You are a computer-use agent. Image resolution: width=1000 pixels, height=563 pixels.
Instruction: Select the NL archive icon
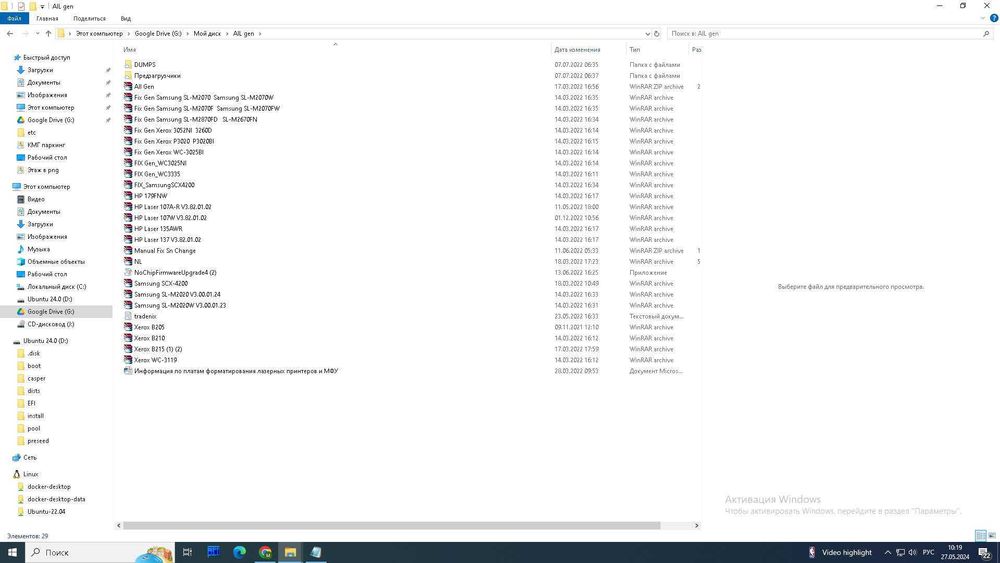(128, 261)
